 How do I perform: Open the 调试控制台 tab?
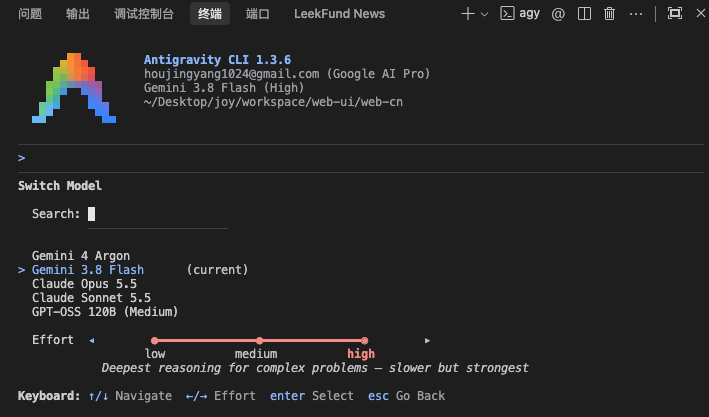click(x=144, y=14)
